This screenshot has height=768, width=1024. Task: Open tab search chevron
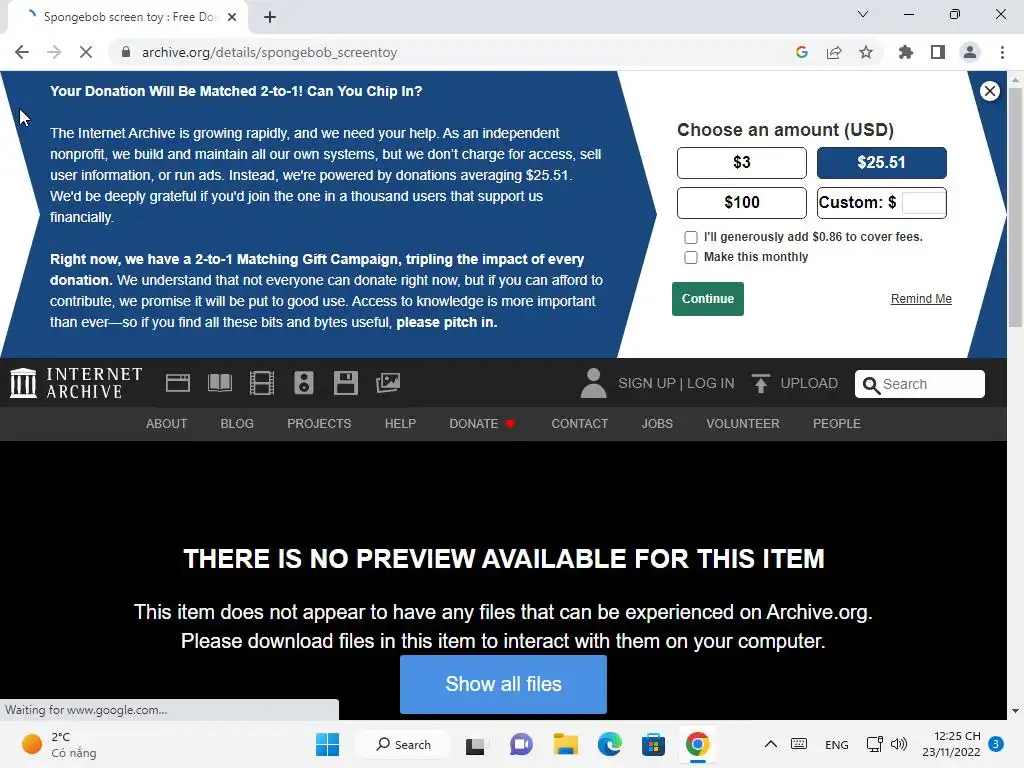click(x=863, y=14)
